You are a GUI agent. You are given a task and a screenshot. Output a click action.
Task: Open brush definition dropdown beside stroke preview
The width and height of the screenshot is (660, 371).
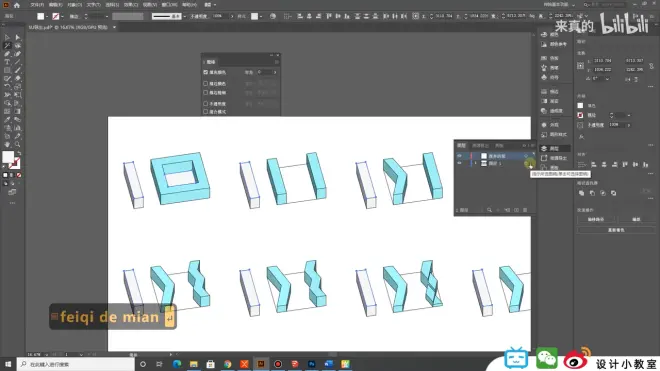pos(185,16)
